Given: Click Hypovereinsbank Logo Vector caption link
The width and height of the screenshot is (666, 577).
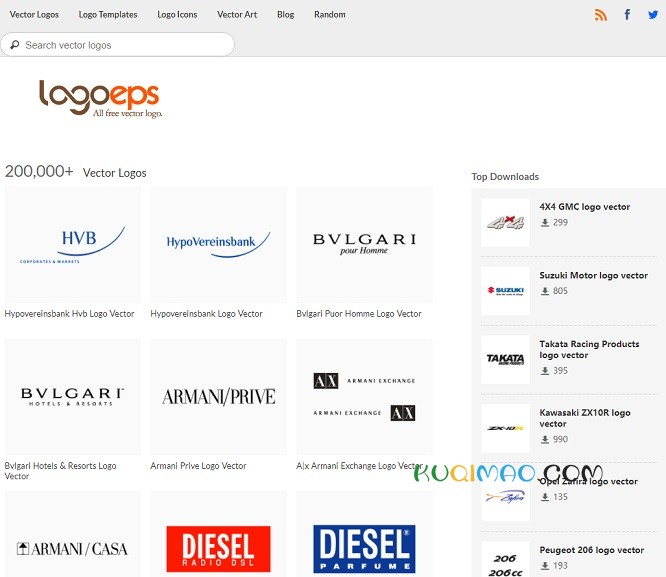Looking at the screenshot, I should tap(206, 314).
